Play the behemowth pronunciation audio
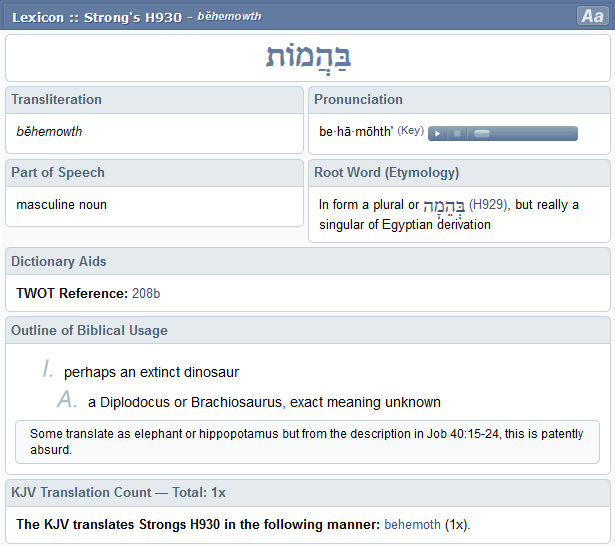Viewport: 615px width, 546px height. pos(437,133)
